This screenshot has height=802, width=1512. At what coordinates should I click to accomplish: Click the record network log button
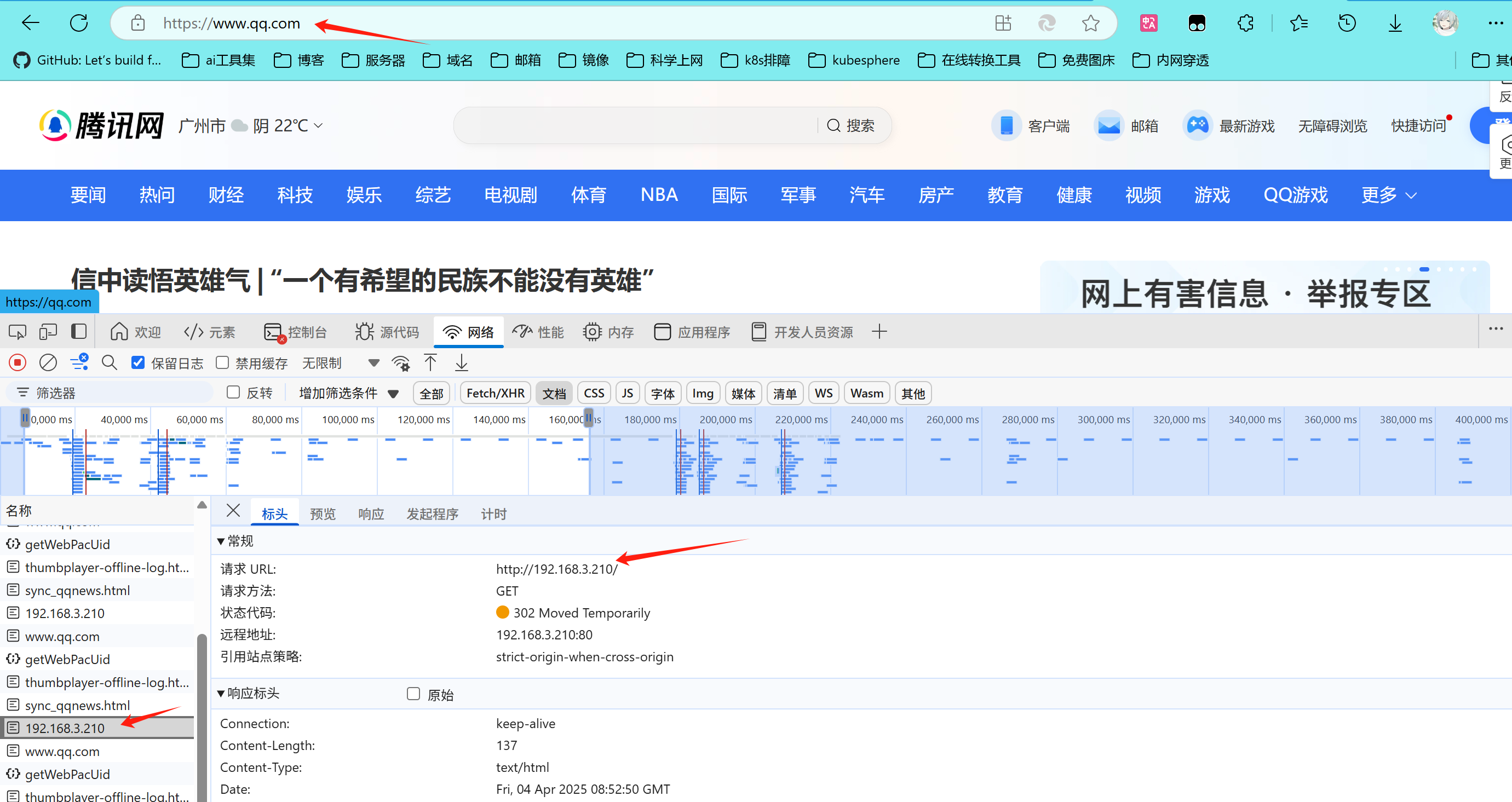click(x=18, y=363)
